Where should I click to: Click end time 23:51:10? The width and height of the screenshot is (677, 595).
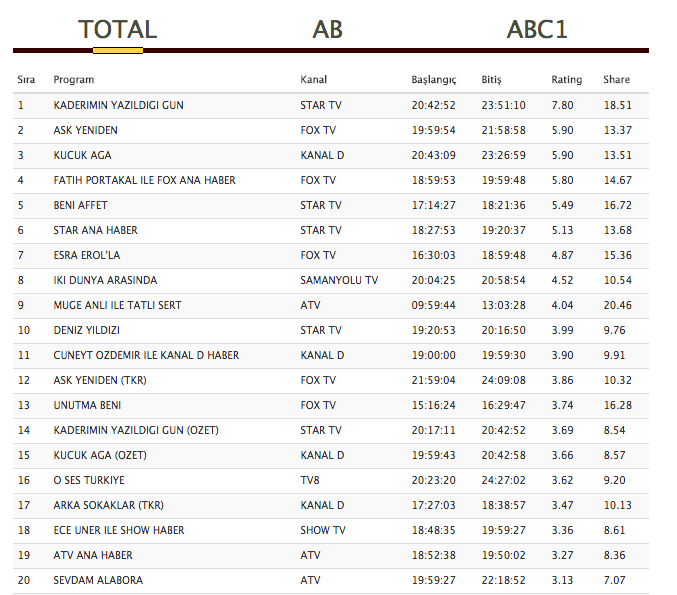tap(503, 105)
